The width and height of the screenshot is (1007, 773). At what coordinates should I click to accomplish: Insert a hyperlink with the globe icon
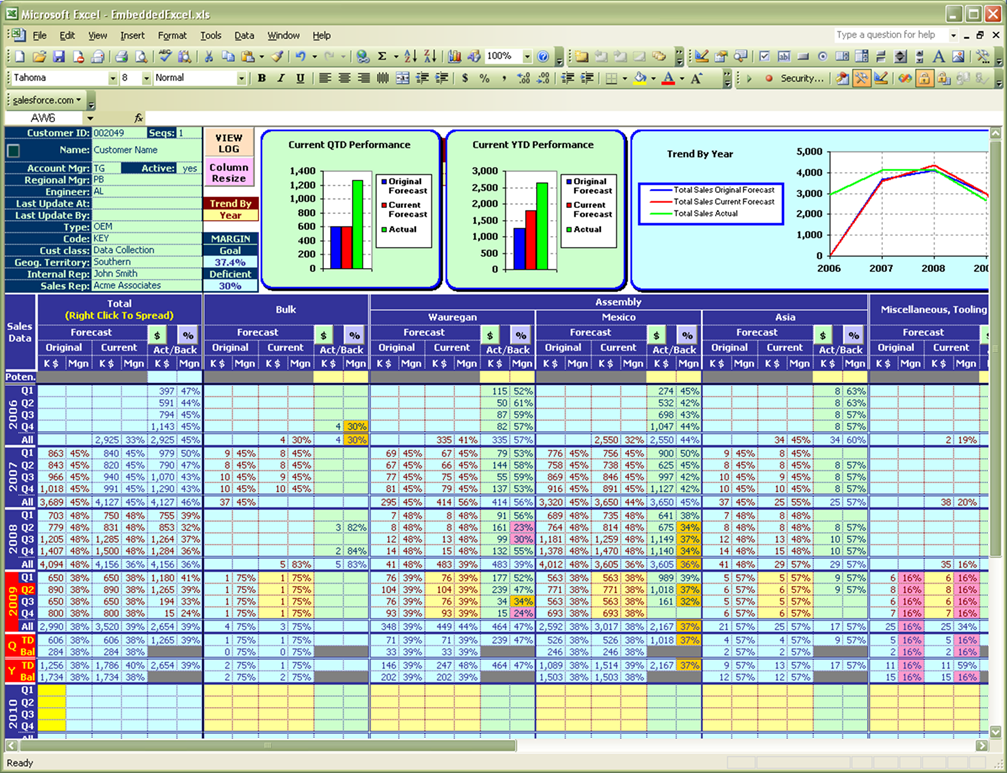point(363,56)
